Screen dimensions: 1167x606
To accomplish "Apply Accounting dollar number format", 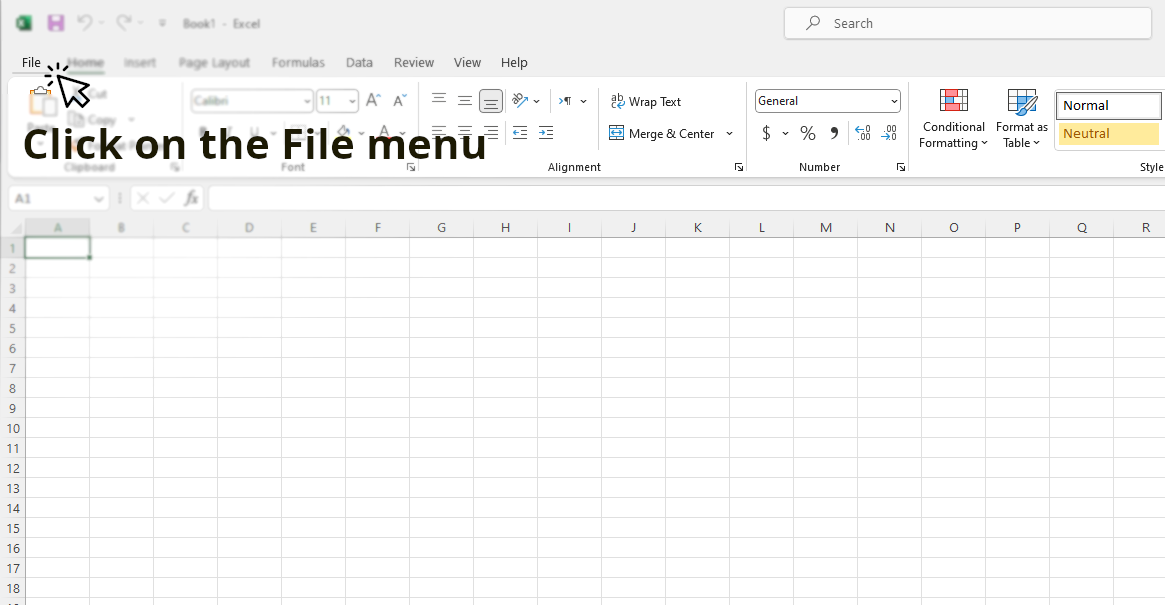I will click(x=767, y=133).
